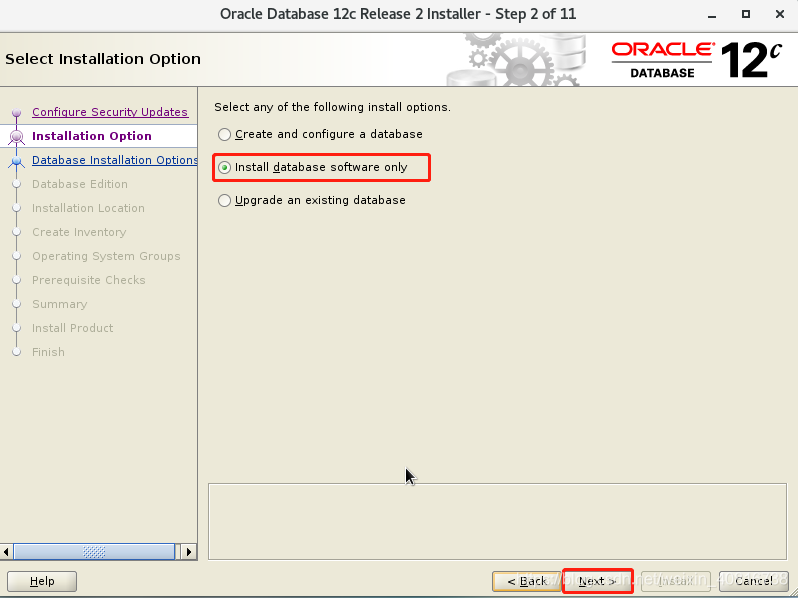Proceed with the Next button
798x598 pixels.
click(x=597, y=581)
